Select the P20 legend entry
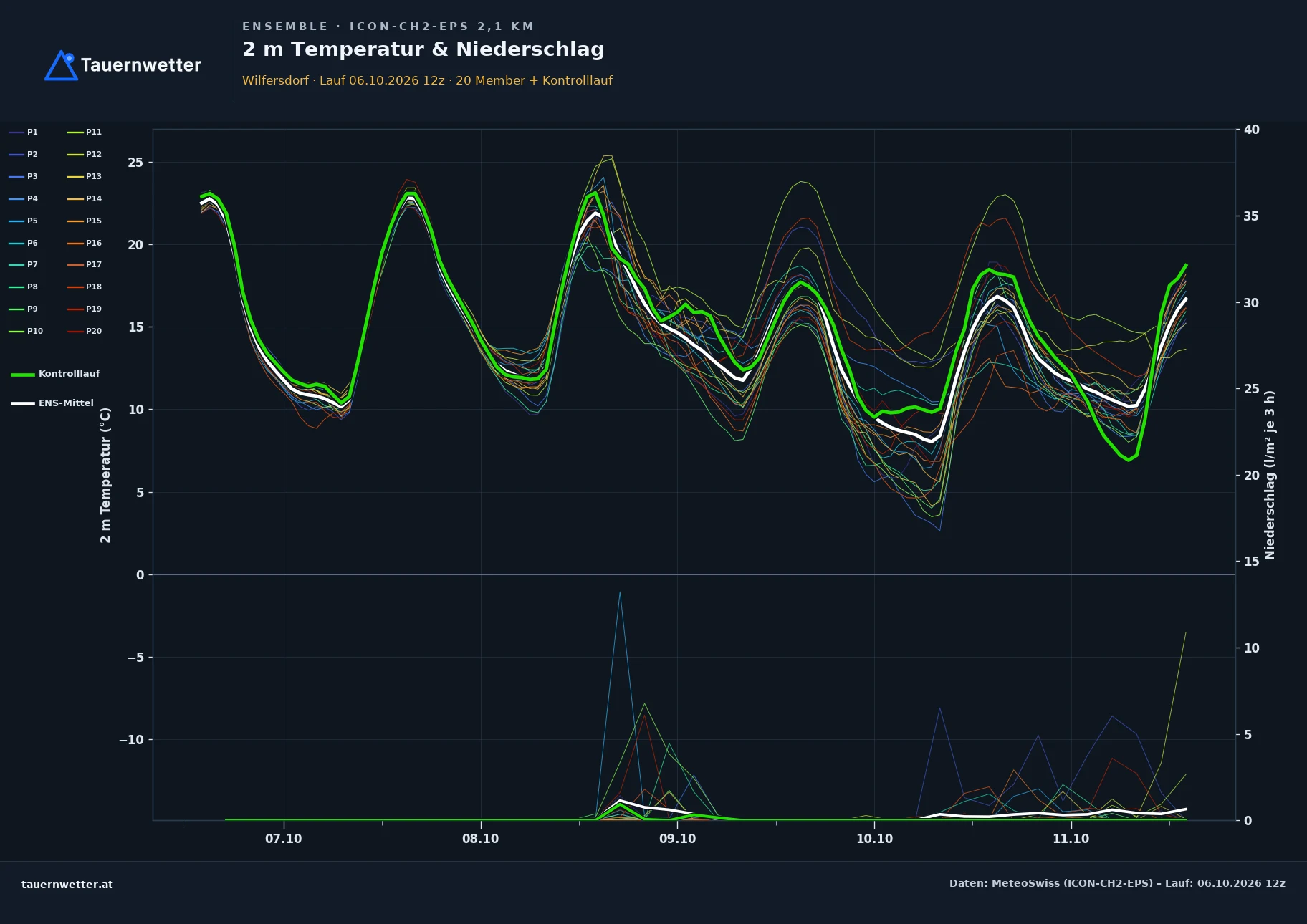Image resolution: width=1307 pixels, height=924 pixels. coord(85,331)
